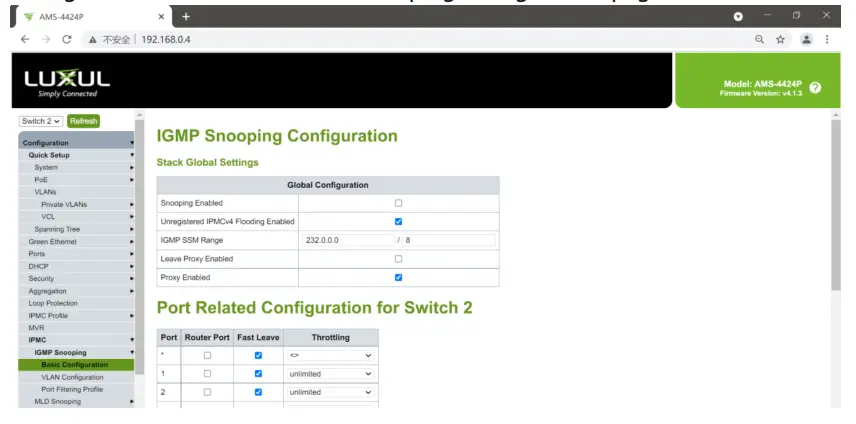Collapse the IPMC menu item
Viewport: 856px width, 424px height.
click(76, 340)
